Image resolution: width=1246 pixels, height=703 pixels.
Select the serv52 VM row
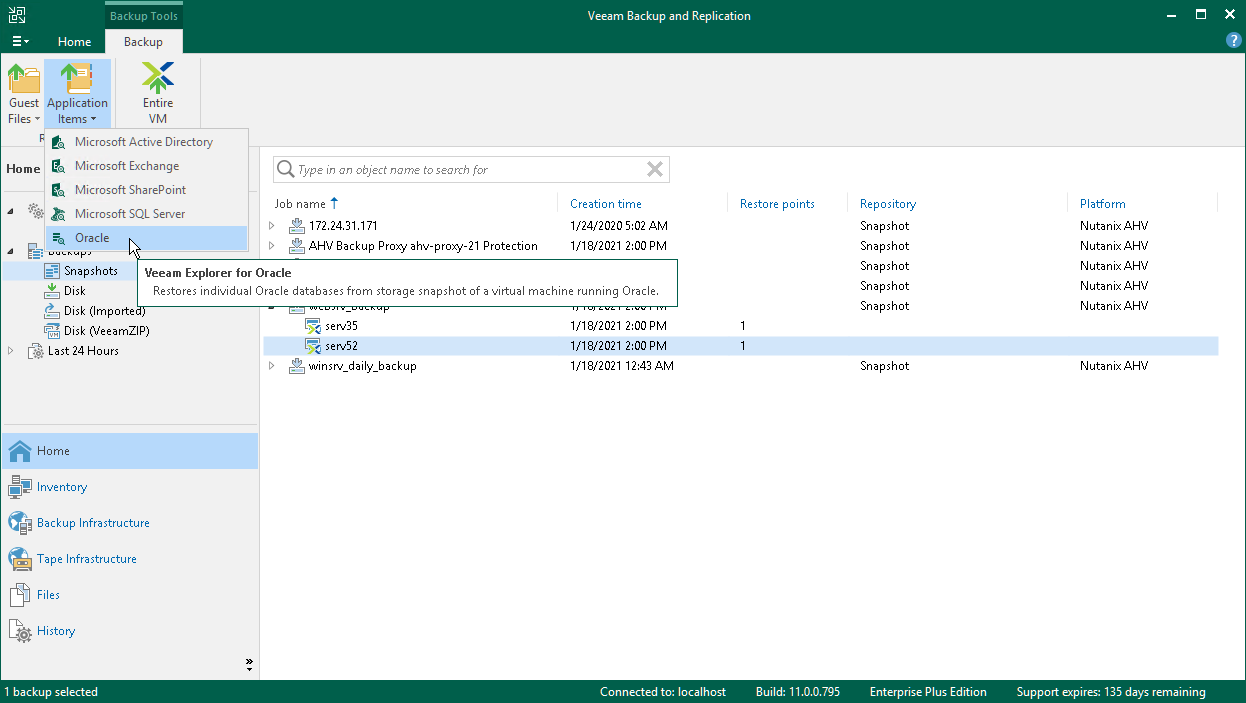point(741,346)
